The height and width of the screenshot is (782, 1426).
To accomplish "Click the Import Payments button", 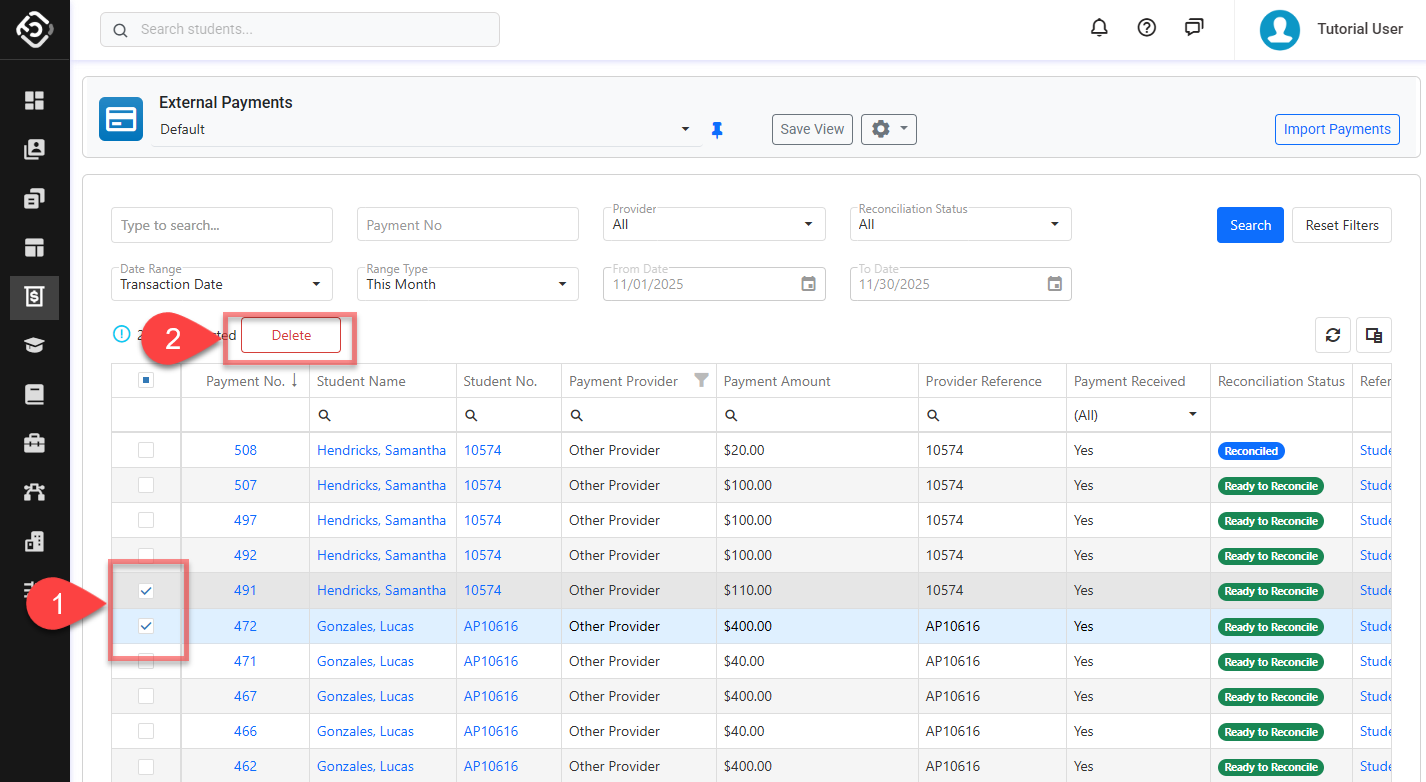I will [1336, 129].
